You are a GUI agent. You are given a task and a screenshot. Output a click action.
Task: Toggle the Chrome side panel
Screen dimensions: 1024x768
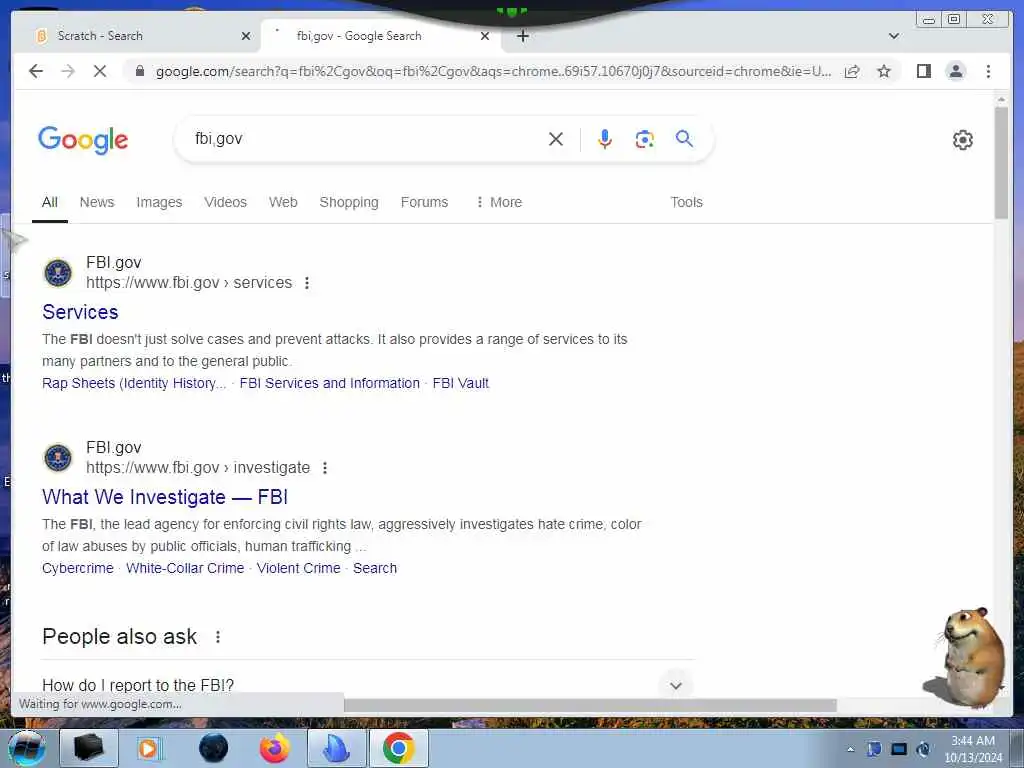click(x=923, y=71)
